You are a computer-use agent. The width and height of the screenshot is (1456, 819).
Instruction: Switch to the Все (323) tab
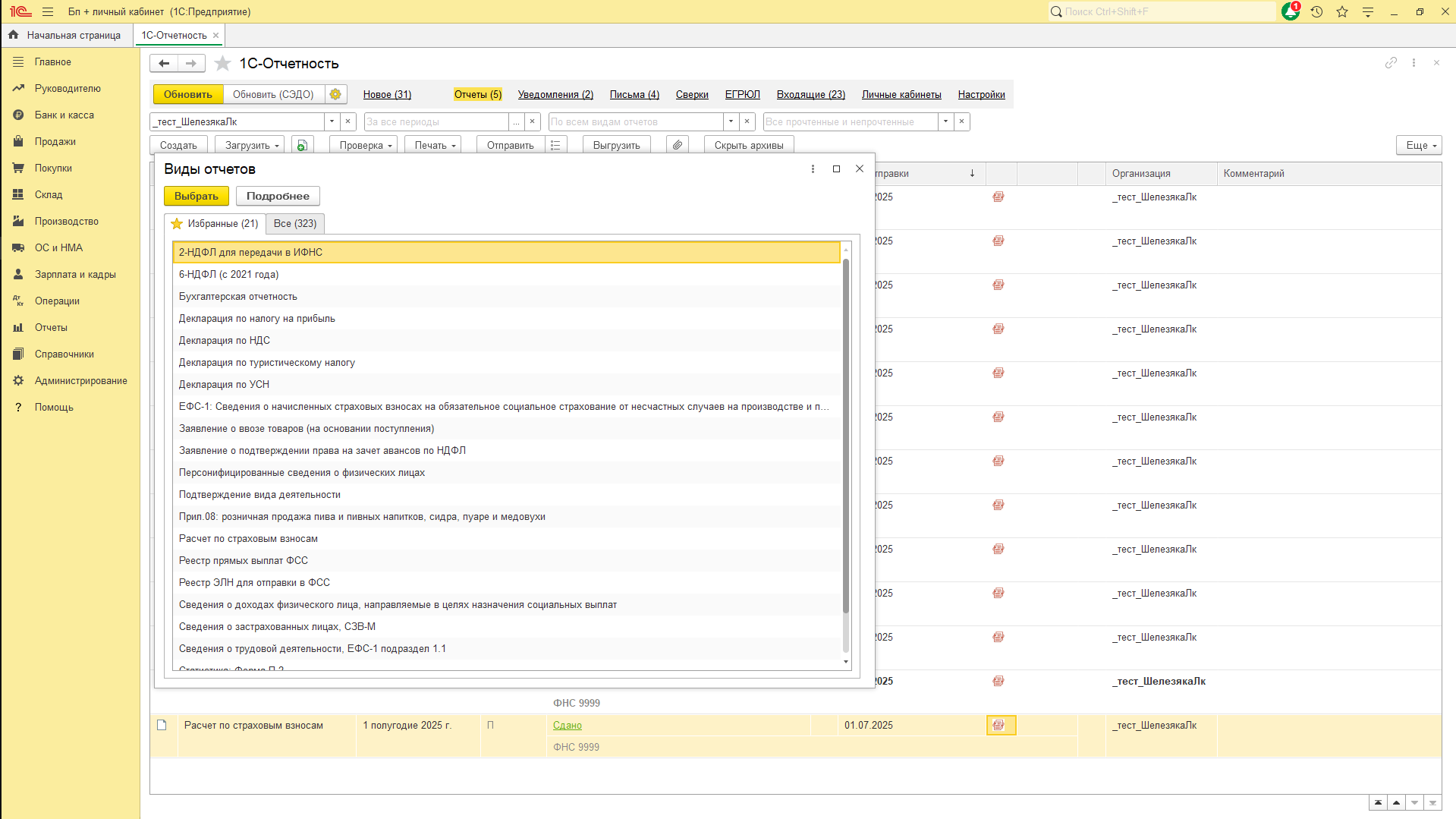(295, 223)
